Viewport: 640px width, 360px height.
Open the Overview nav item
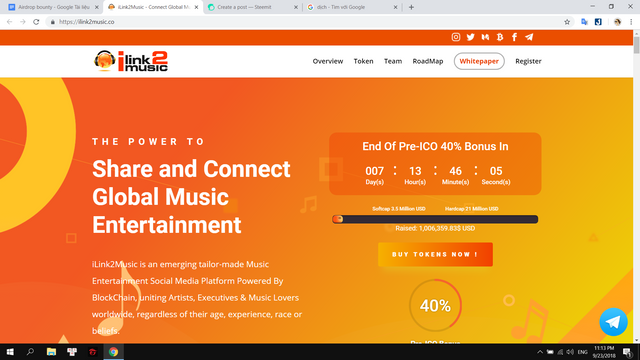tap(328, 61)
